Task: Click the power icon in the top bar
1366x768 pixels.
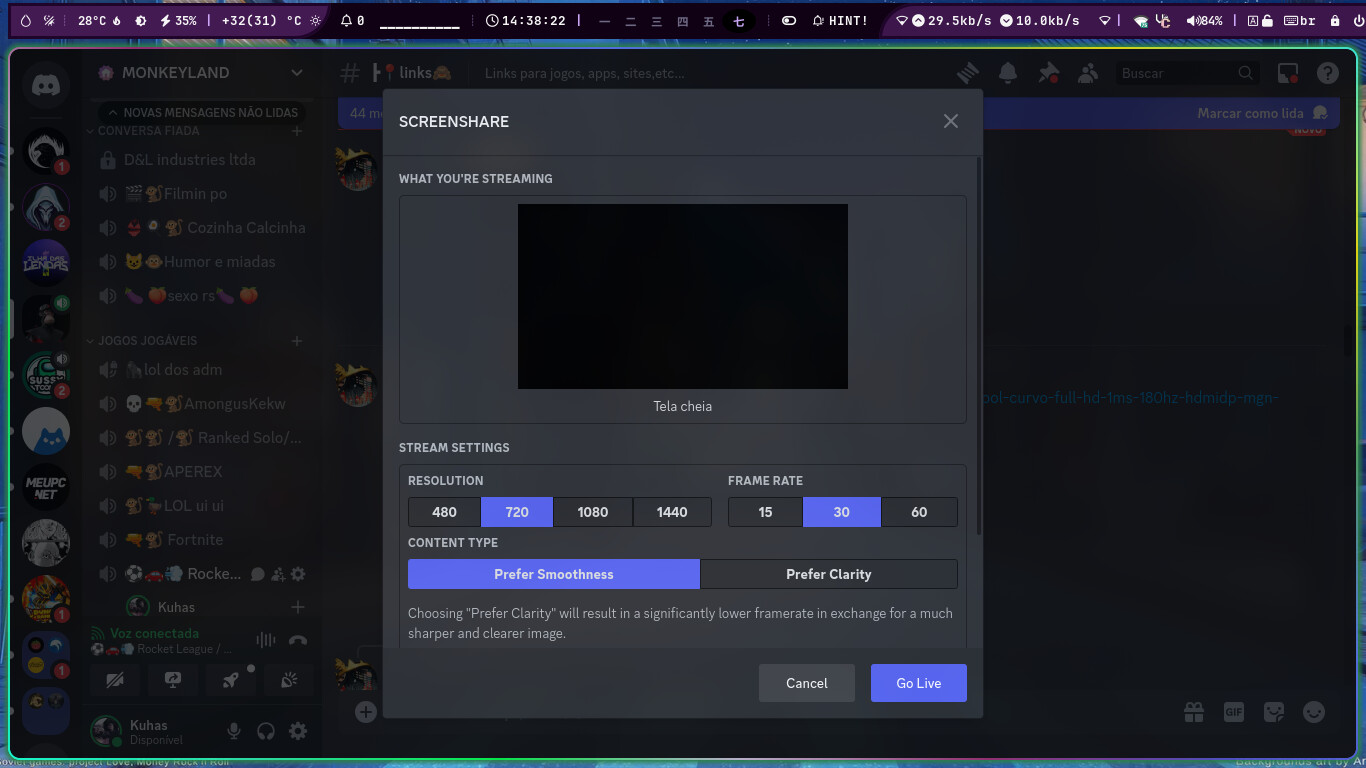Action: click(1358, 20)
